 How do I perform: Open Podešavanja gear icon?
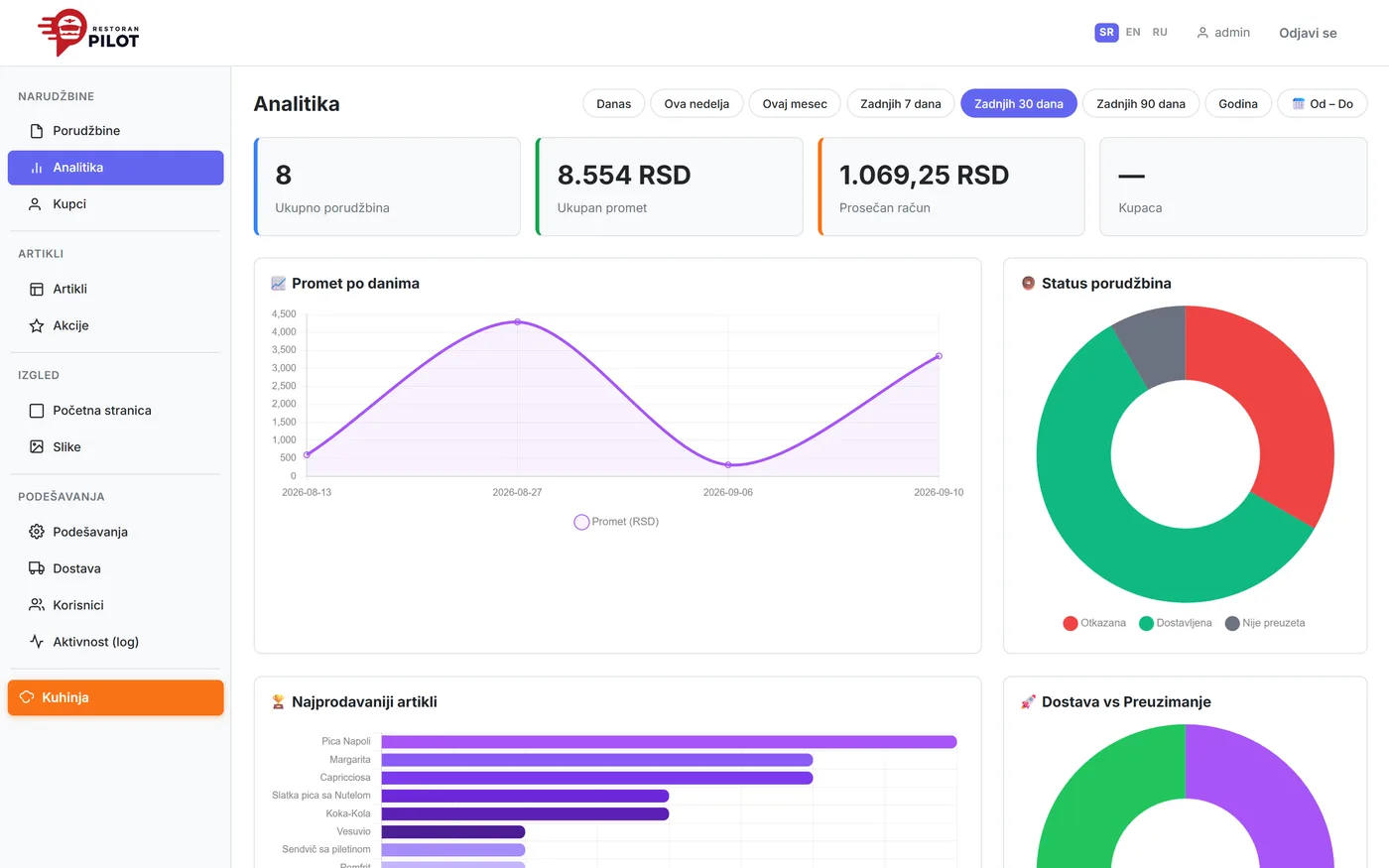click(37, 532)
